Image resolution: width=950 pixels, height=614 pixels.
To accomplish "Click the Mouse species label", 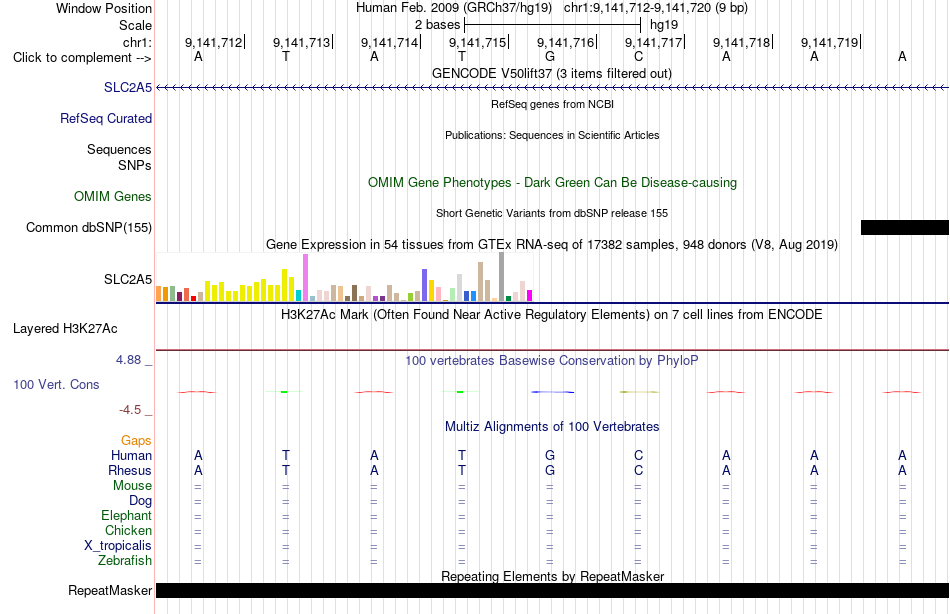I will [132, 486].
